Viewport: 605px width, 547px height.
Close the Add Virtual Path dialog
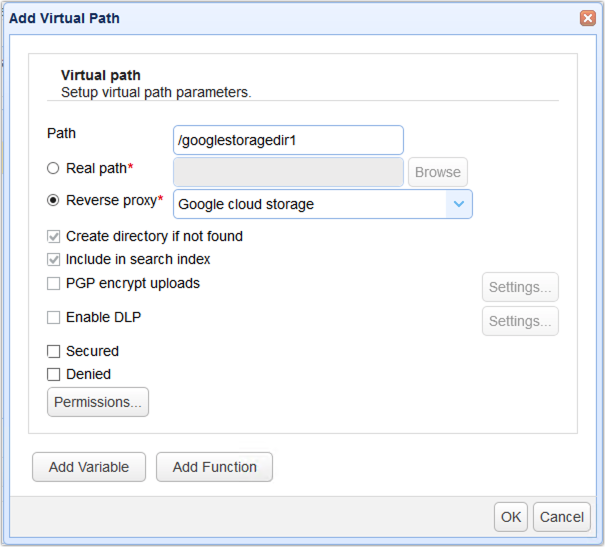click(x=587, y=18)
